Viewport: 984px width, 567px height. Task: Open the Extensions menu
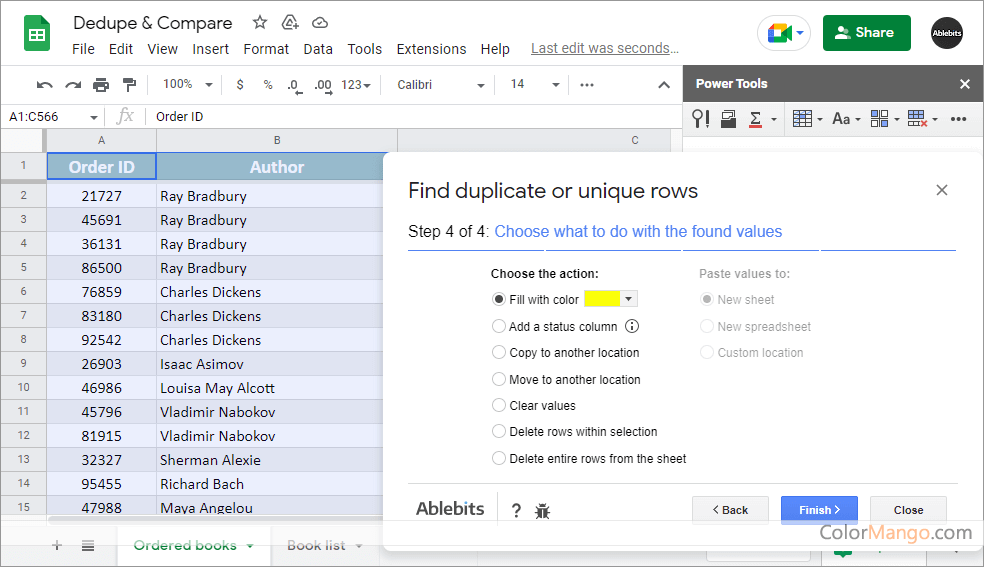431,49
